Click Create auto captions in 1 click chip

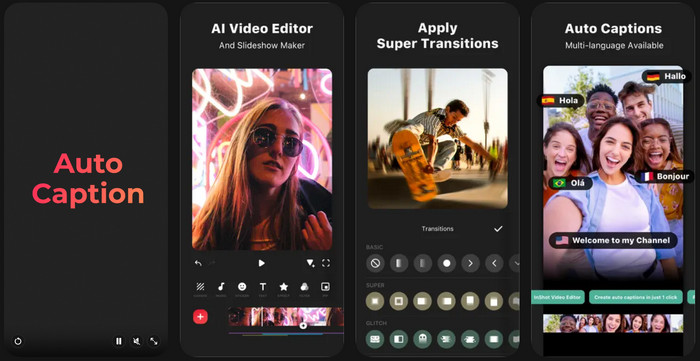(636, 297)
